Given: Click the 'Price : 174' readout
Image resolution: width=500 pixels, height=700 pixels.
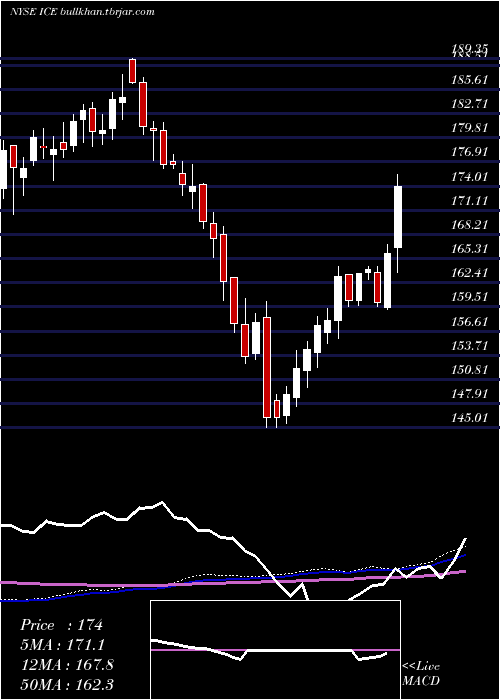Looking at the screenshot, I should [x=62, y=625].
